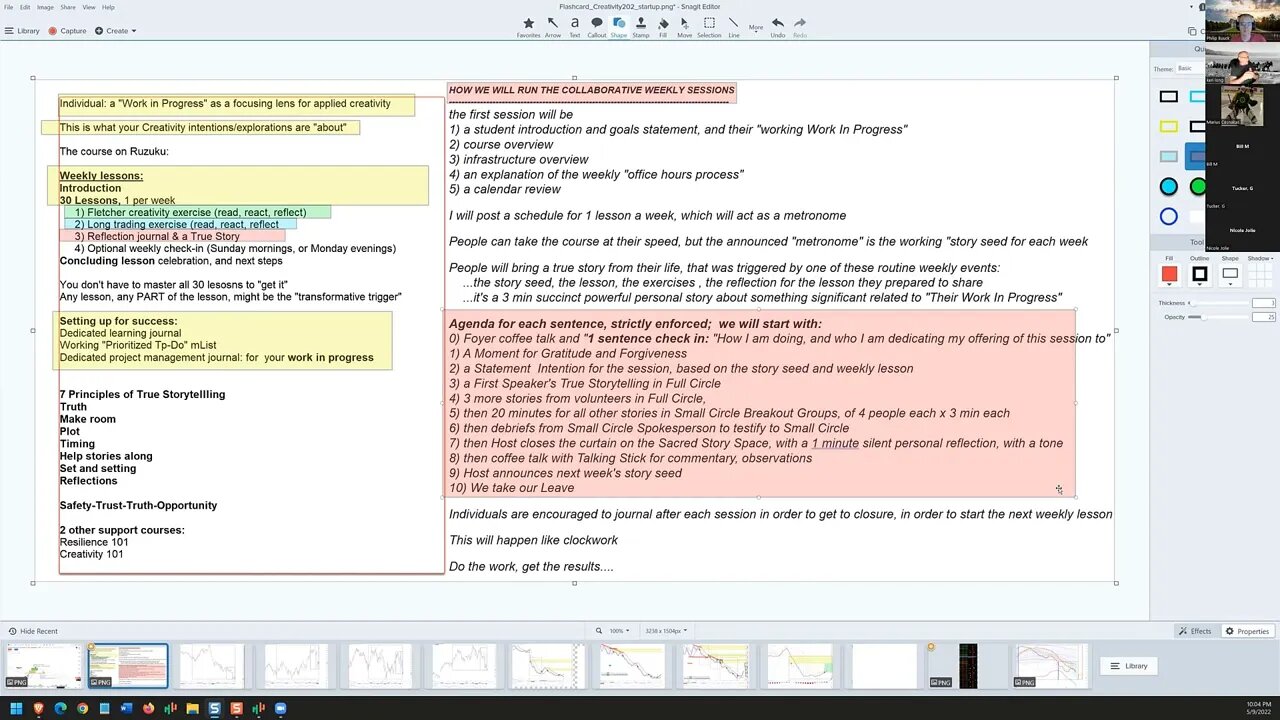
Task: Click the Thickness value field
Action: 1264,303
